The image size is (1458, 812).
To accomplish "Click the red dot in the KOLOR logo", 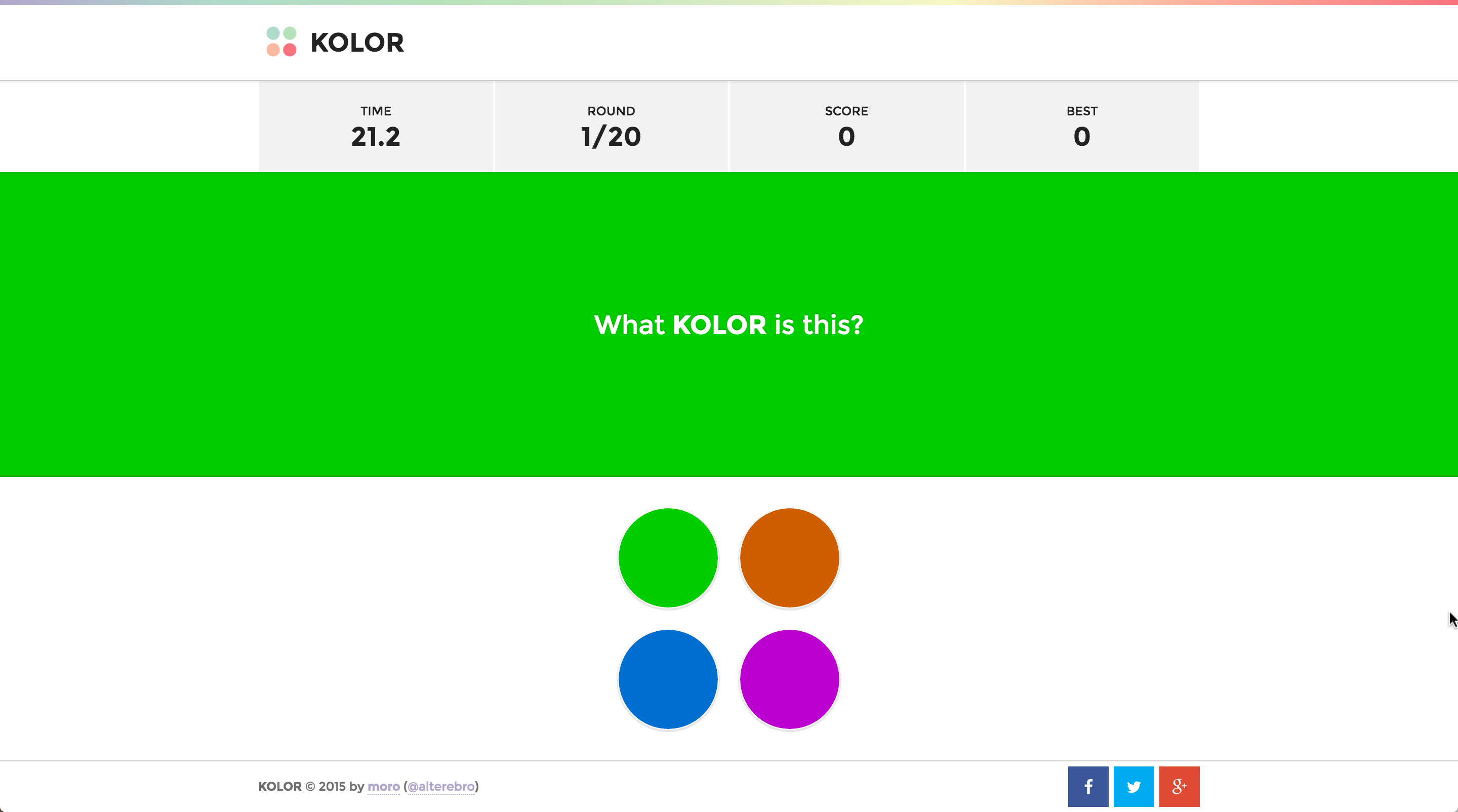I will click(291, 50).
